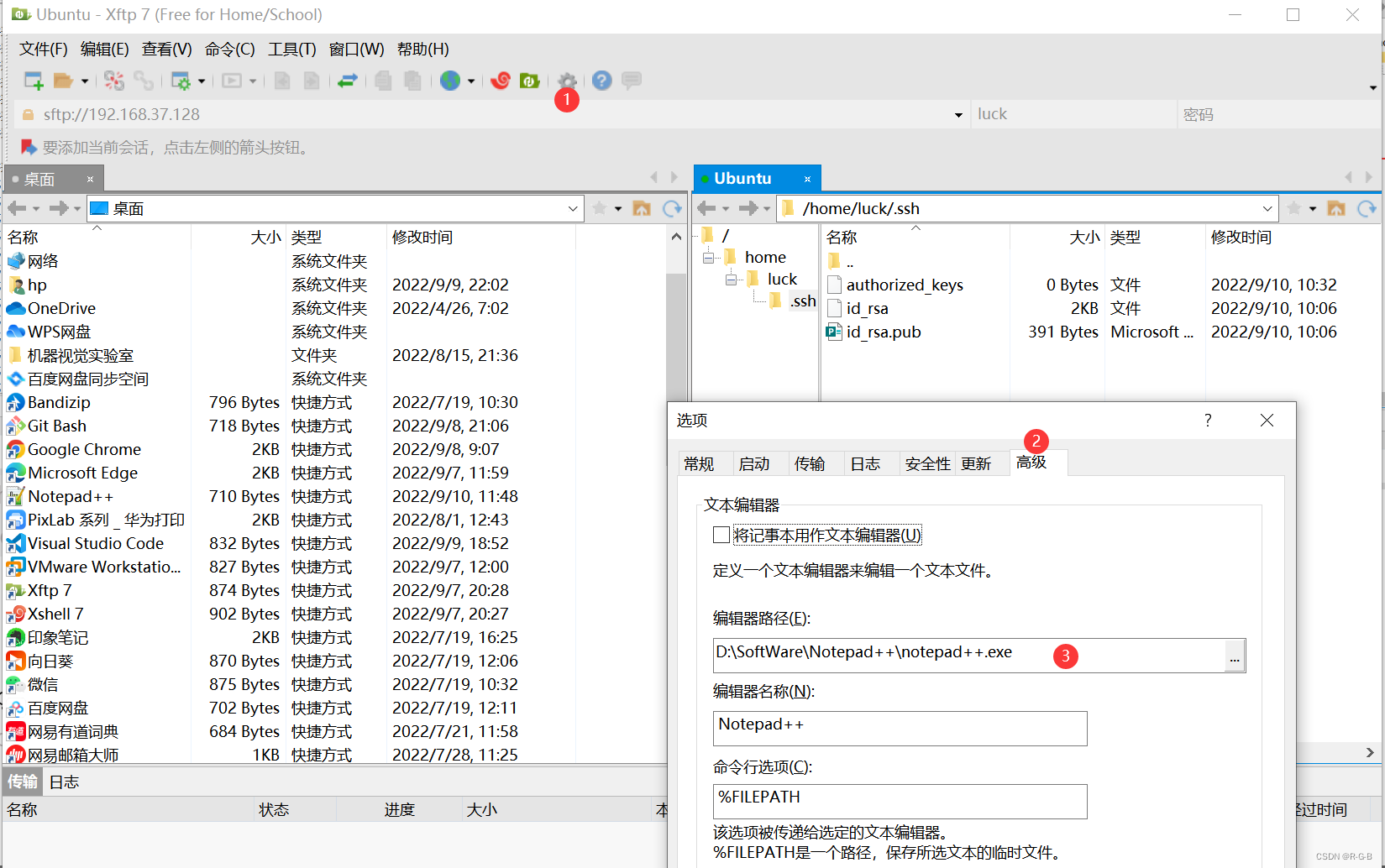Close the 桌面 tab with its x

click(91, 179)
